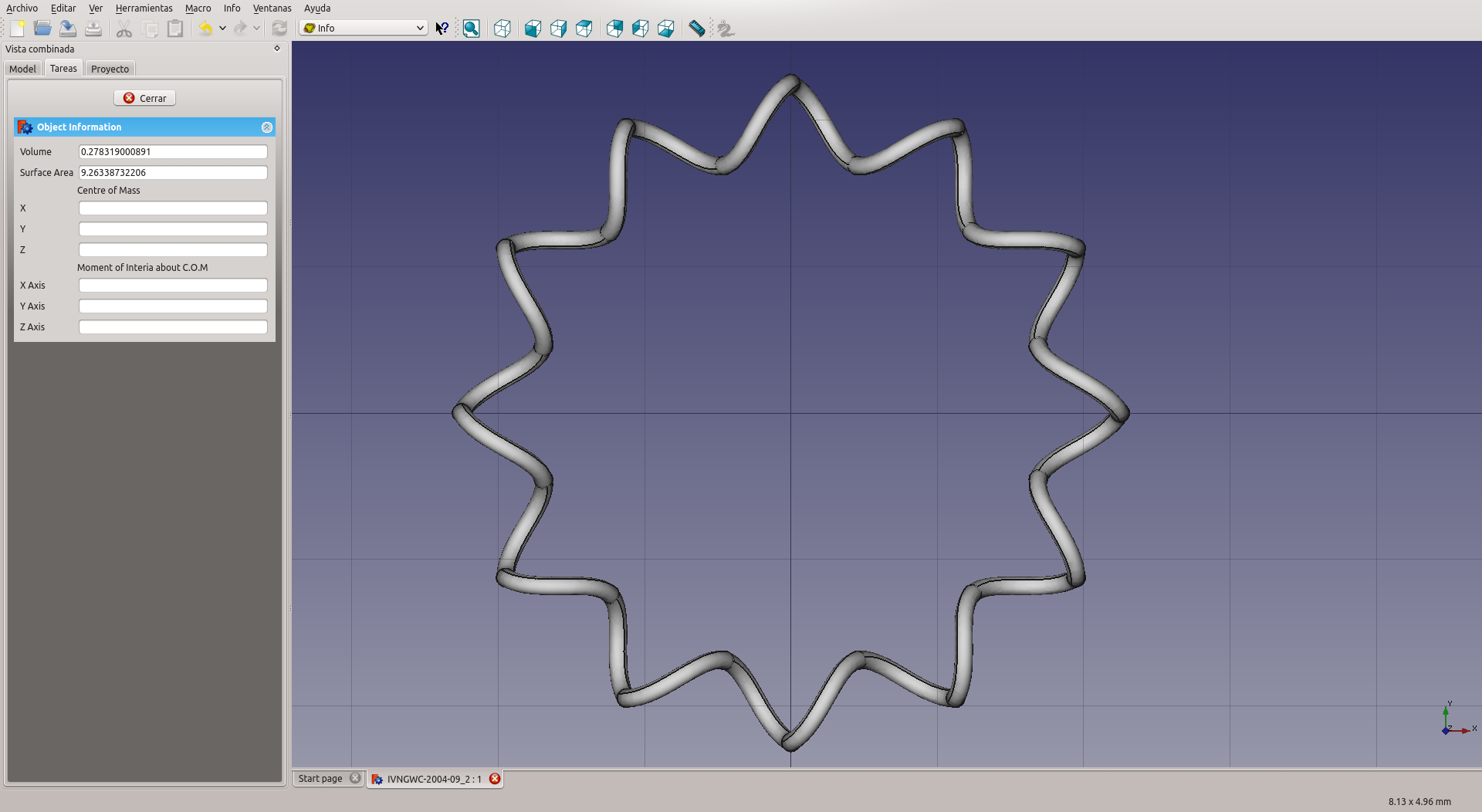Set top view

558,29
